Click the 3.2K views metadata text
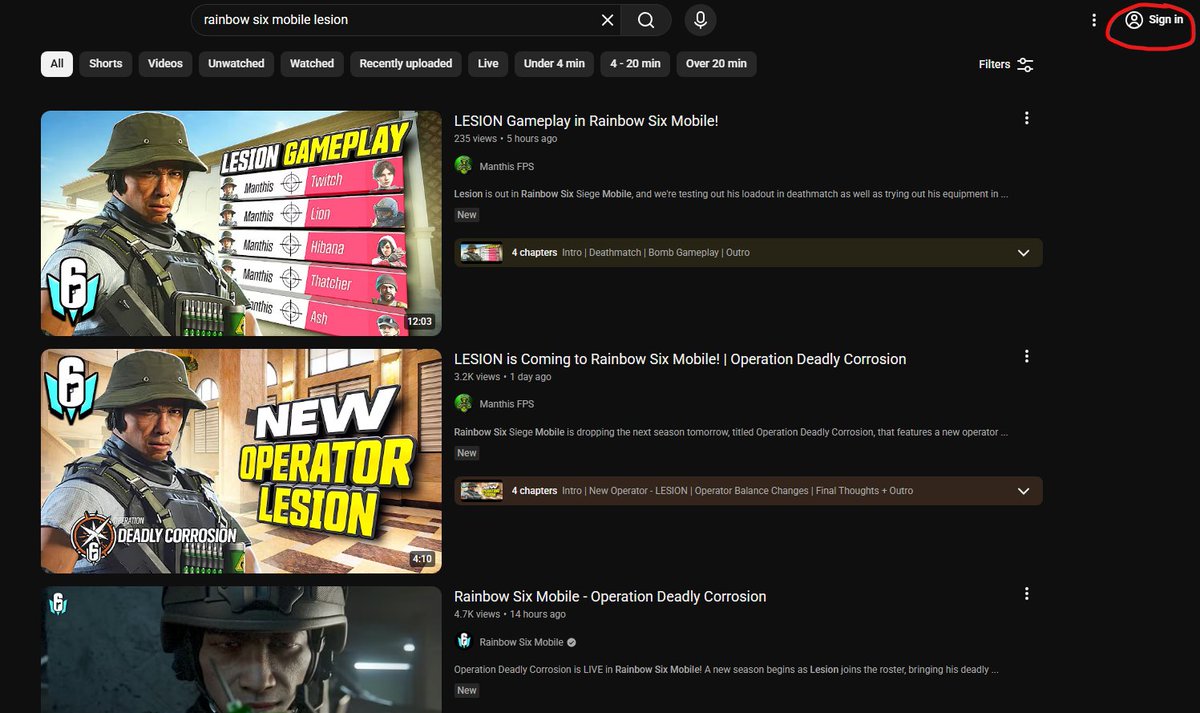Image resolution: width=1200 pixels, height=713 pixels. 477,377
